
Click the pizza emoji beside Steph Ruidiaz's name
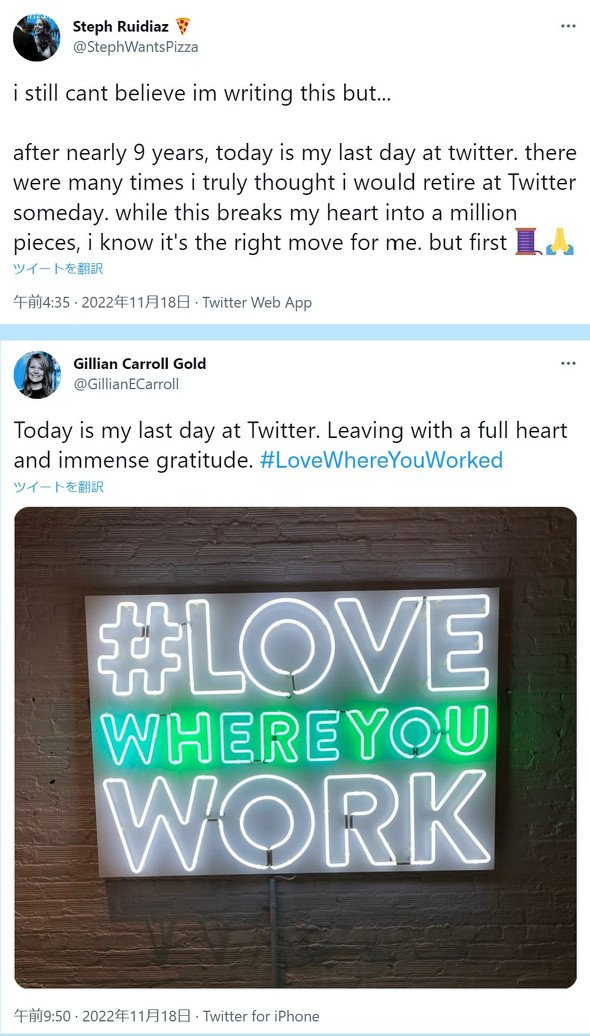[x=183, y=26]
